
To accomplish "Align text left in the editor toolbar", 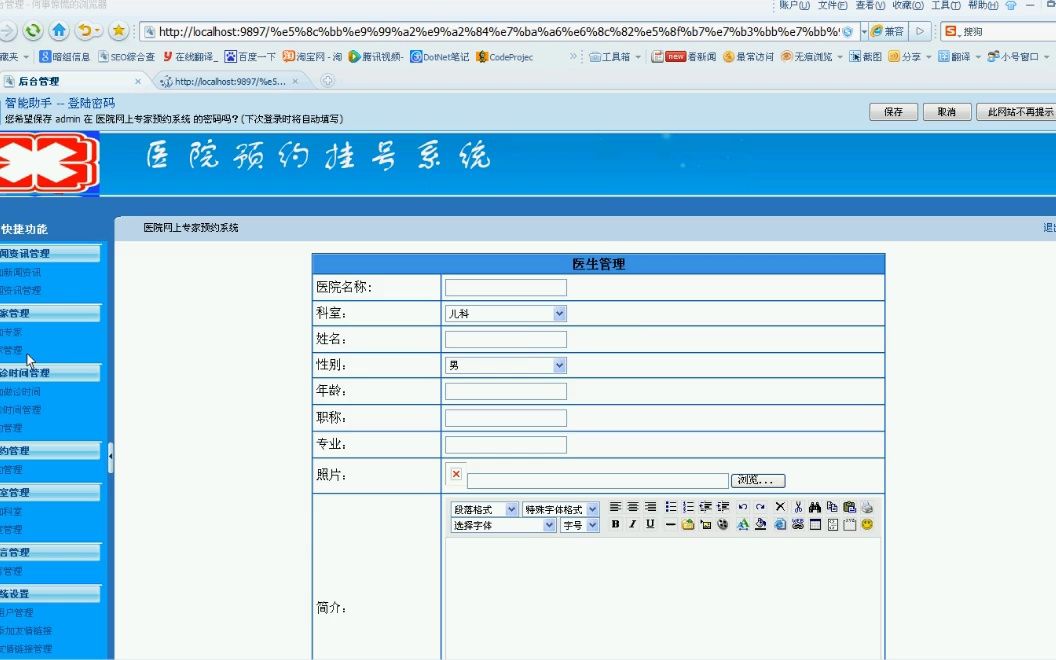I will click(x=615, y=507).
